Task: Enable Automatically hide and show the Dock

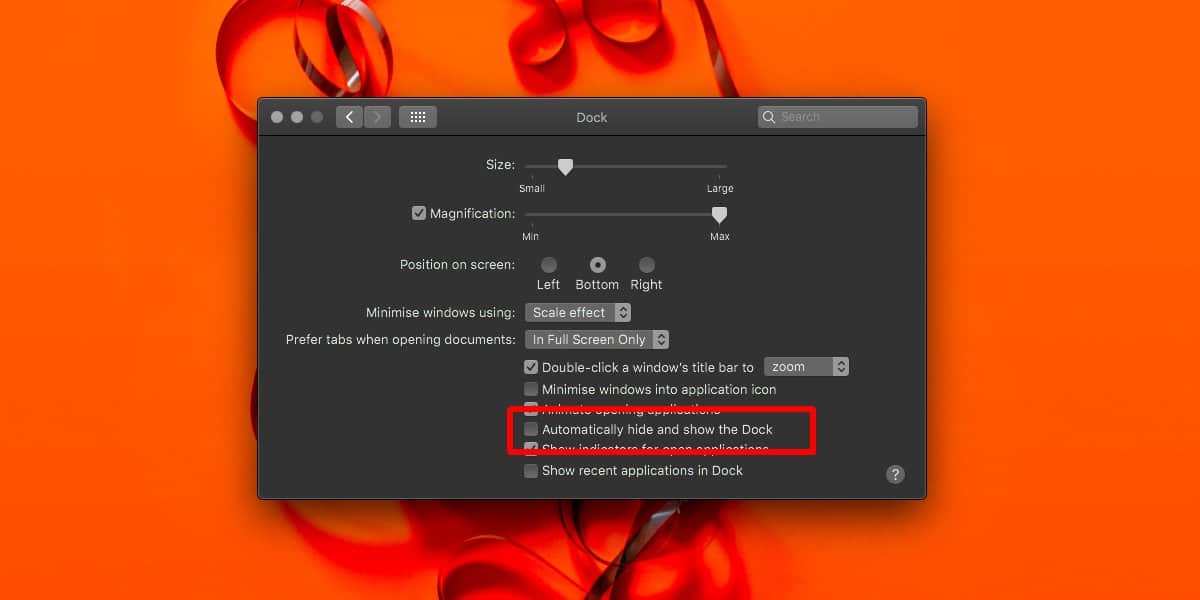Action: [x=531, y=429]
